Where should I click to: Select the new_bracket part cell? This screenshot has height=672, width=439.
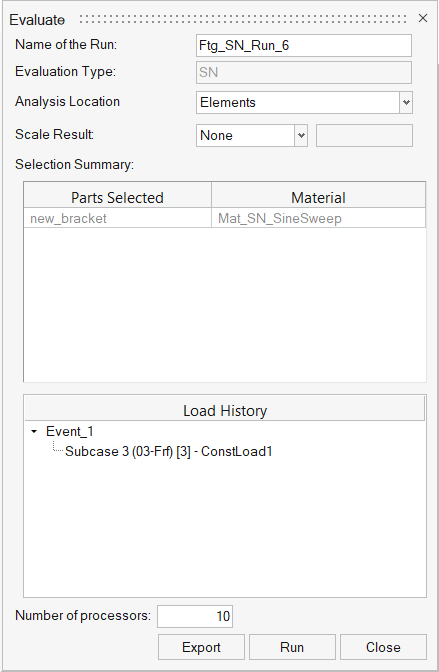tap(117, 218)
